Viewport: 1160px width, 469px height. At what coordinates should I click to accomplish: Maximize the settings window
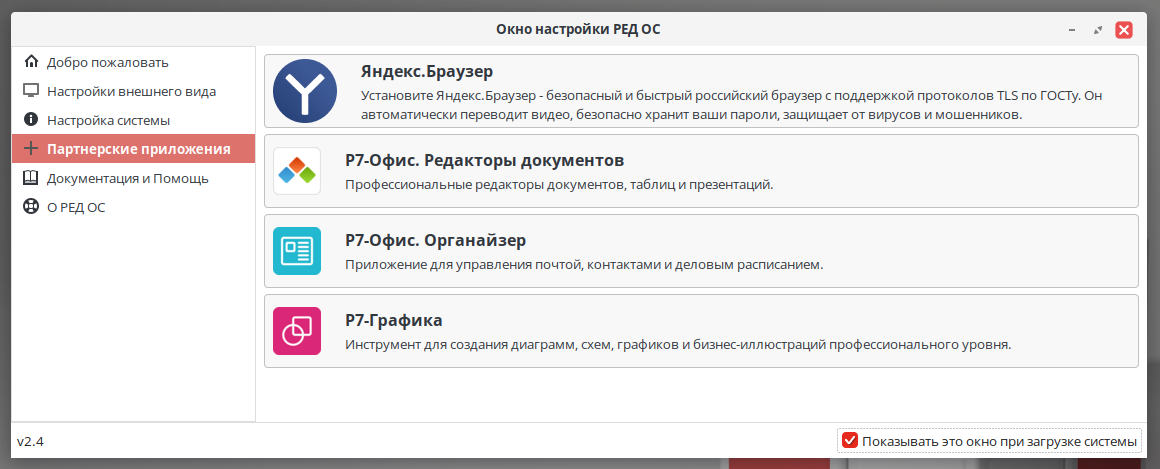[1098, 30]
